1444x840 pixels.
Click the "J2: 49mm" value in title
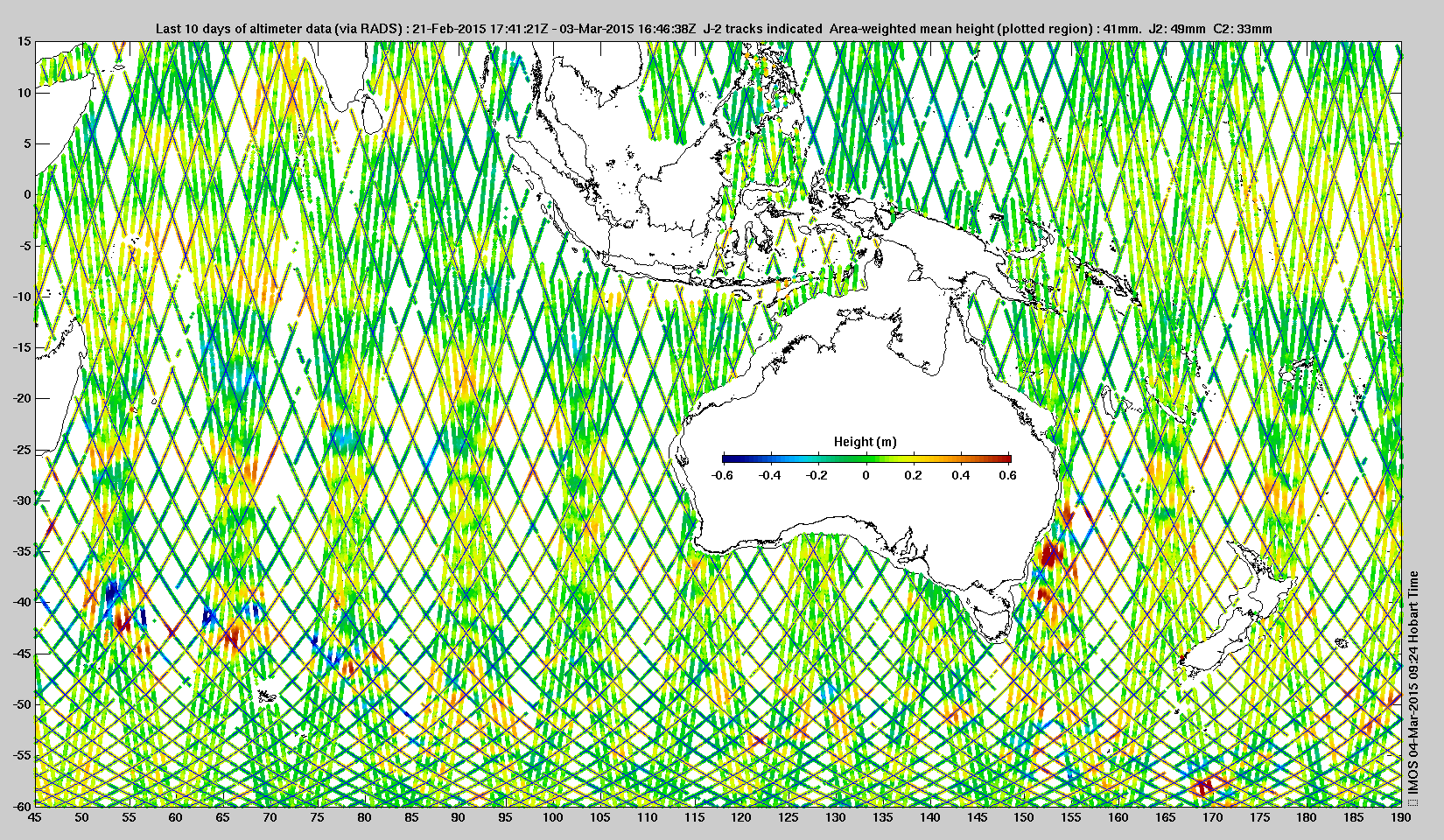[x=1177, y=29]
